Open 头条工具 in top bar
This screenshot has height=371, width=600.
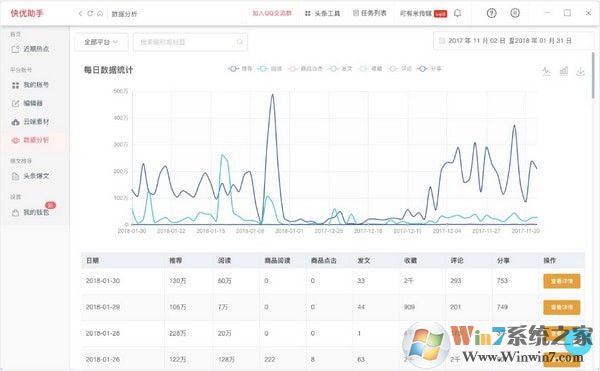coord(323,13)
